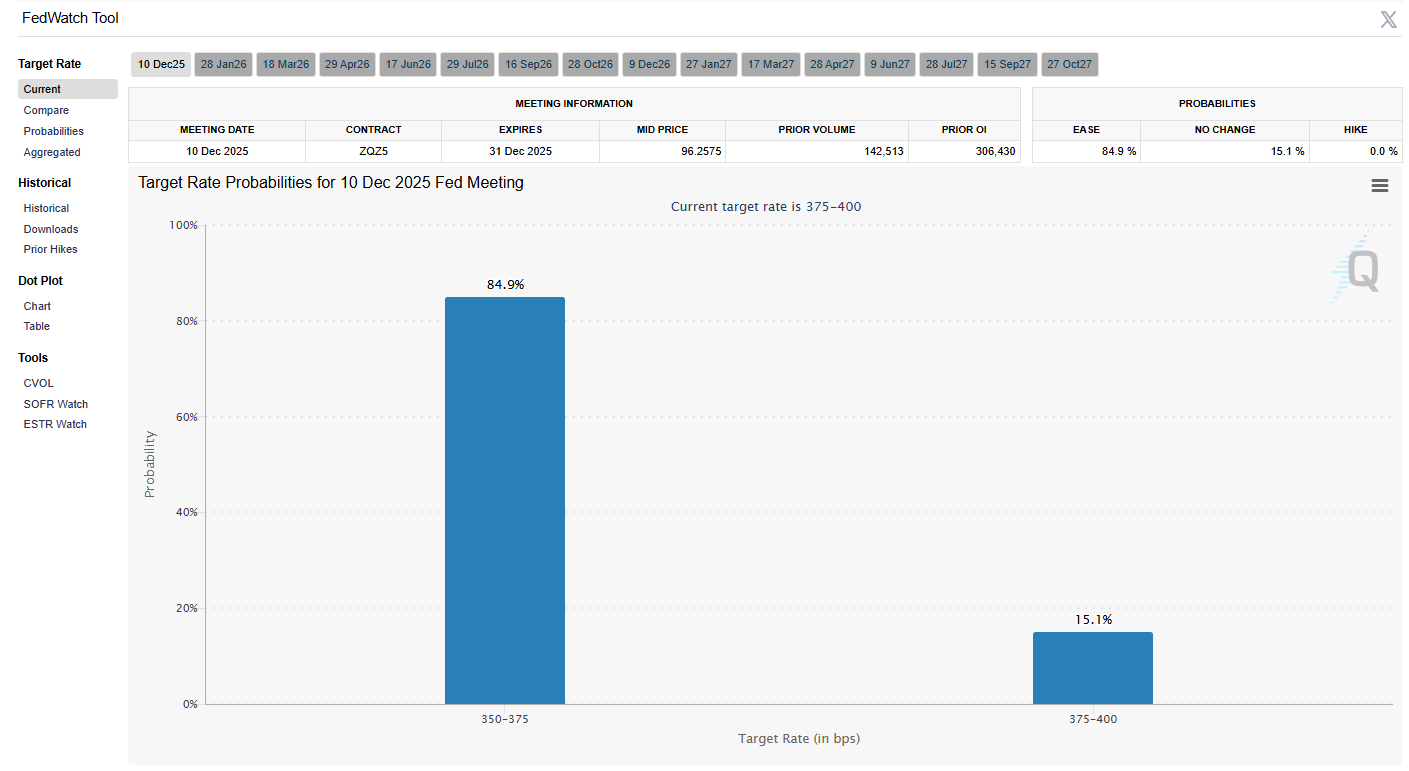The height and width of the screenshot is (771, 1409).
Task: Open the Dot Plot Chart
Action: [x=37, y=306]
